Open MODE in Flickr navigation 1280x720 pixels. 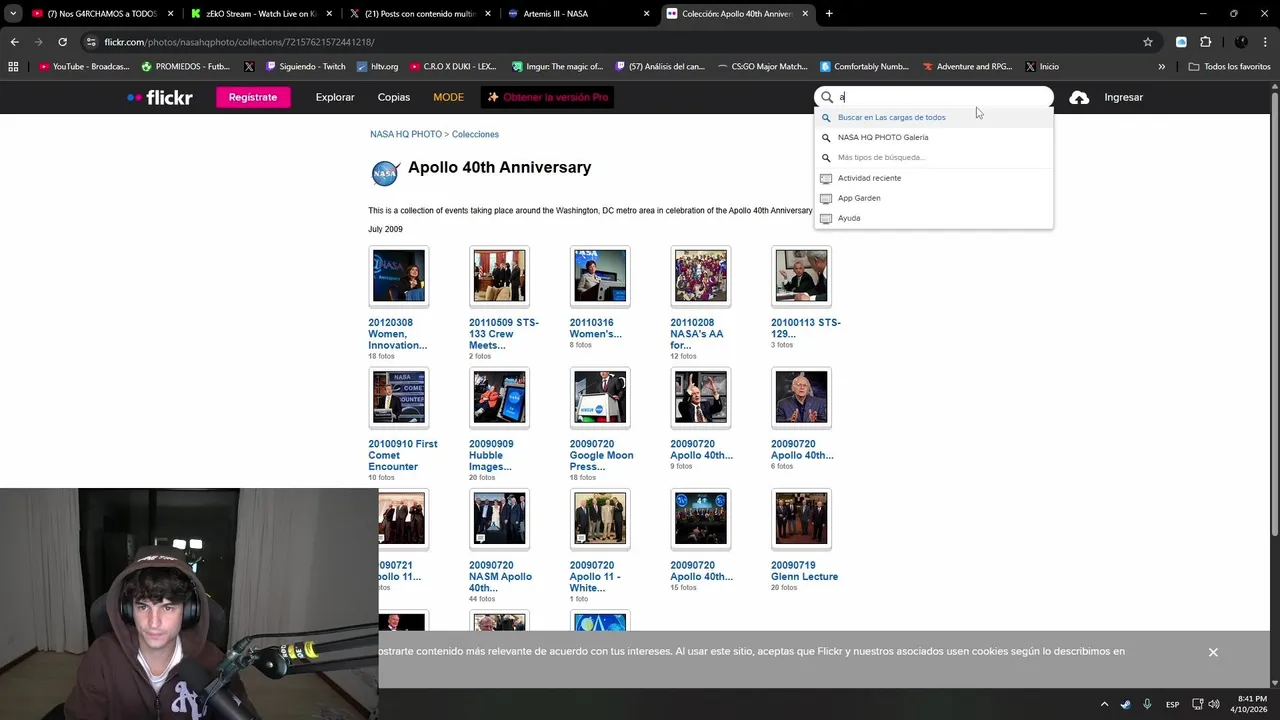tap(448, 97)
